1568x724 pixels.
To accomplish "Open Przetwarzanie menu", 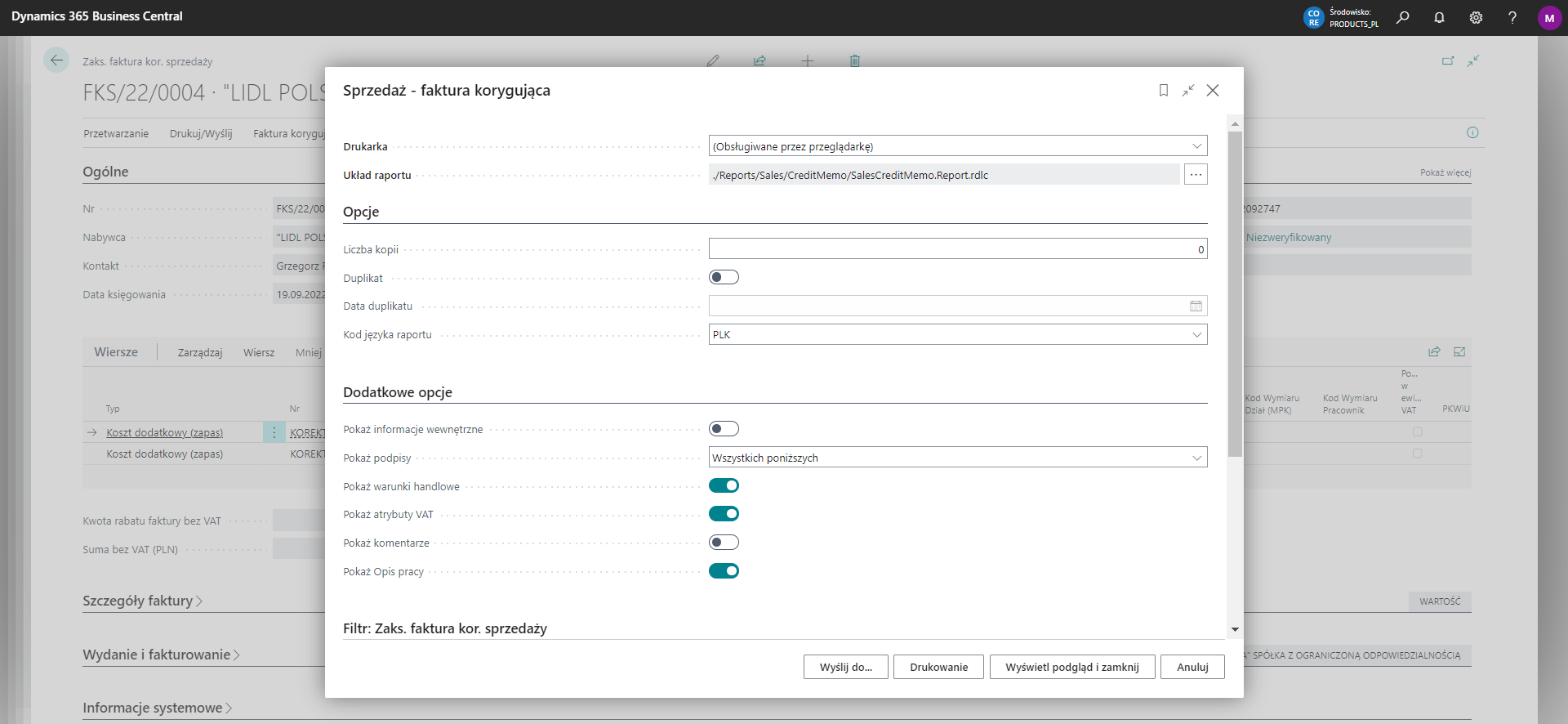I will [x=116, y=133].
